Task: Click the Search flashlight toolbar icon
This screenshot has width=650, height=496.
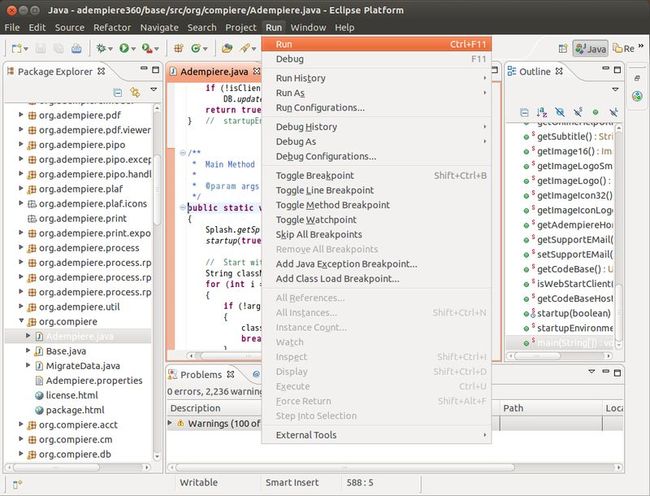Action: [x=245, y=48]
